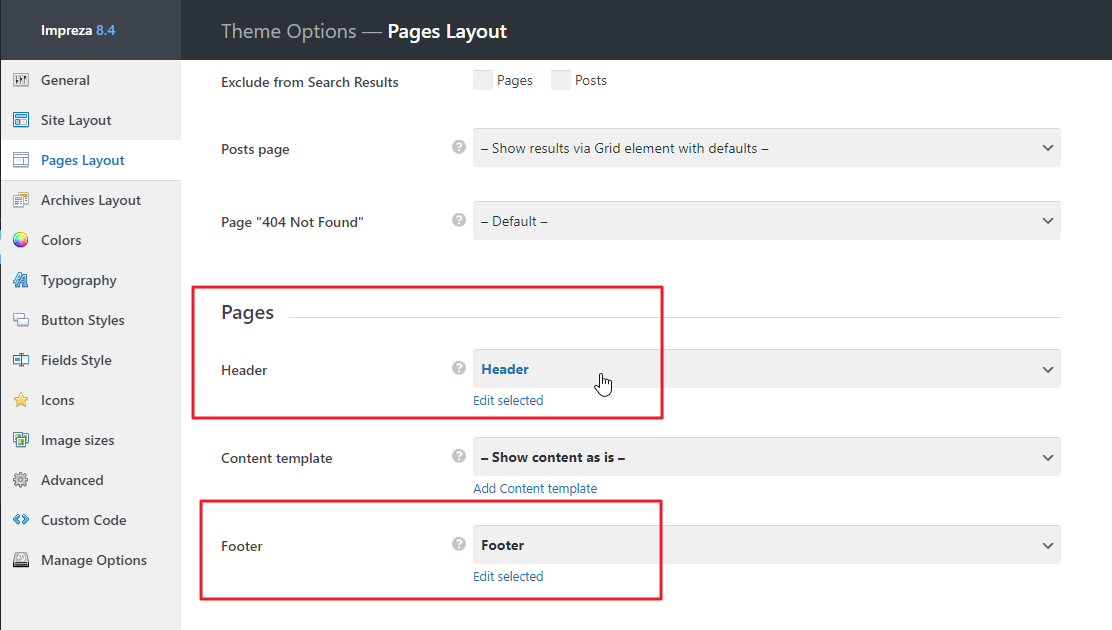Click the Add Content template link
This screenshot has height=630, width=1112.
tap(535, 488)
